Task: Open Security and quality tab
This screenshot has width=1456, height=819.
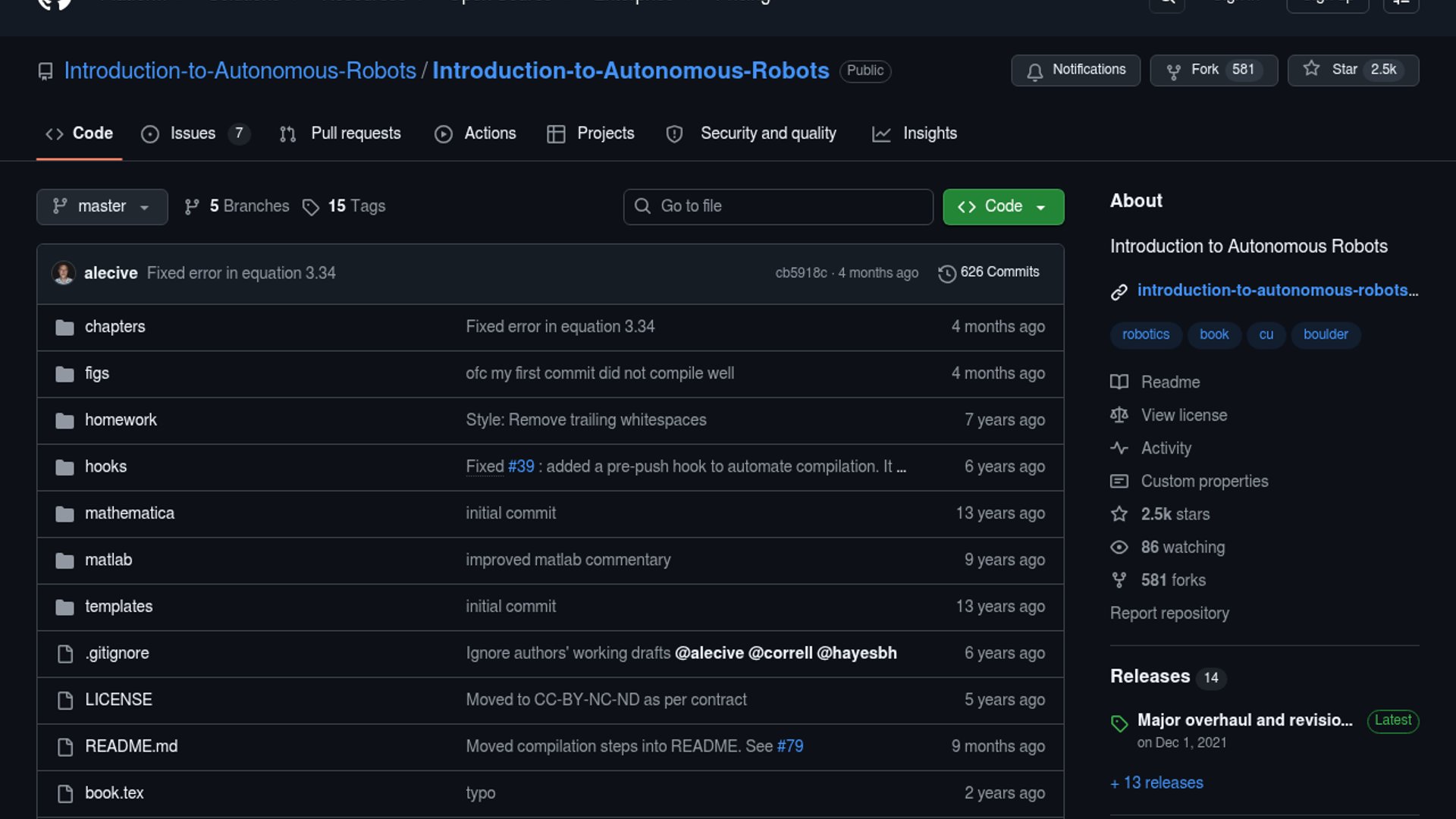Action: [751, 133]
